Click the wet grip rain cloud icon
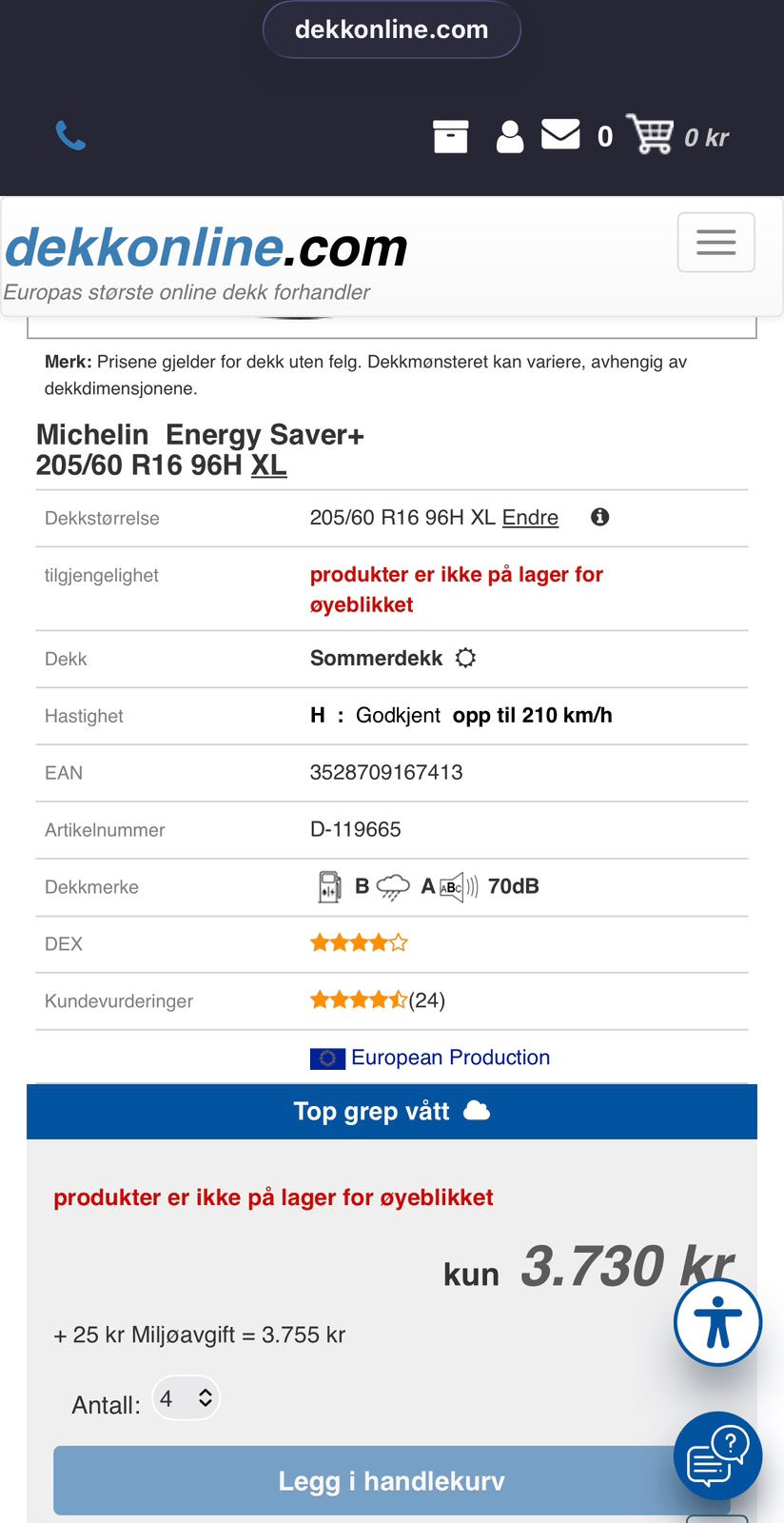This screenshot has height=1523, width=784. point(393,887)
